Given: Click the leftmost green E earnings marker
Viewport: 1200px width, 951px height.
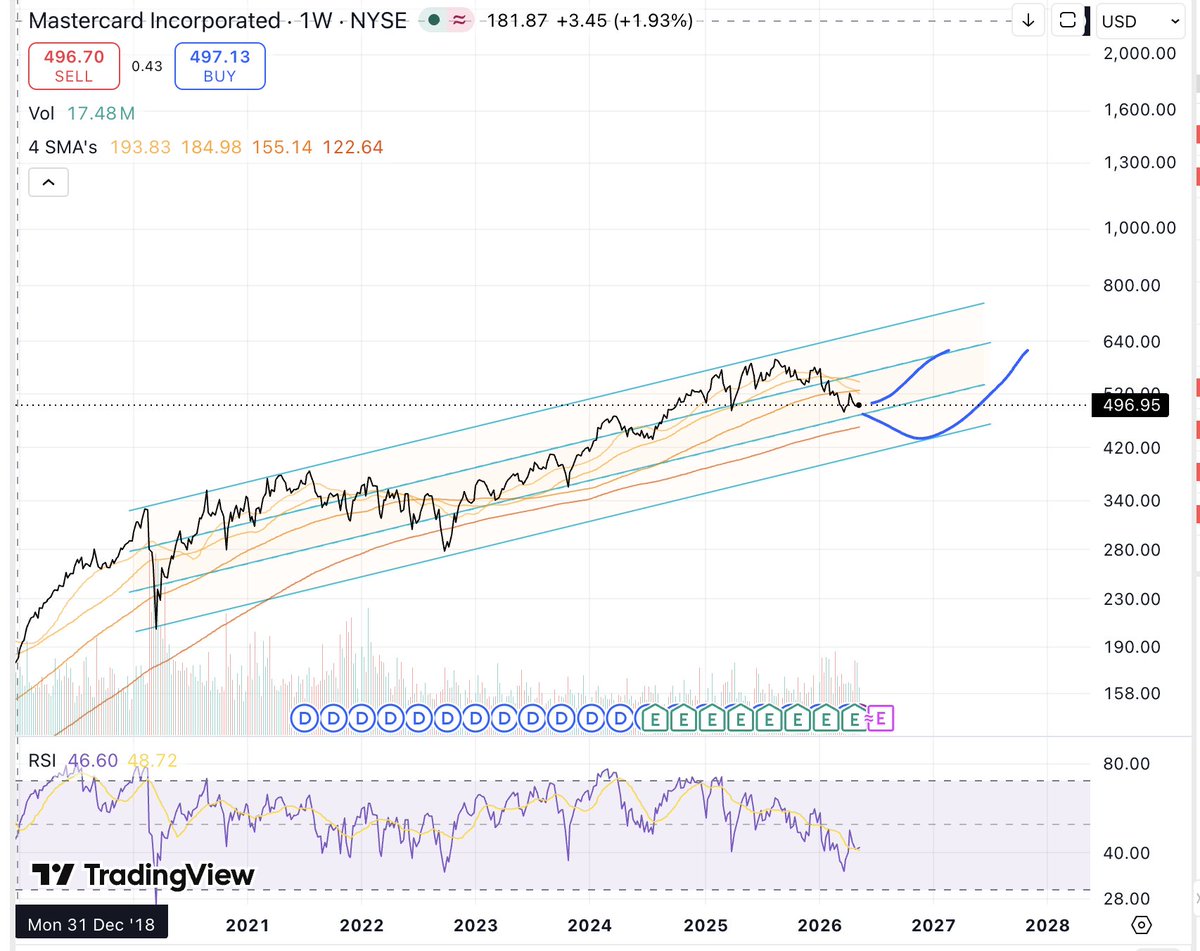Looking at the screenshot, I should point(655,717).
